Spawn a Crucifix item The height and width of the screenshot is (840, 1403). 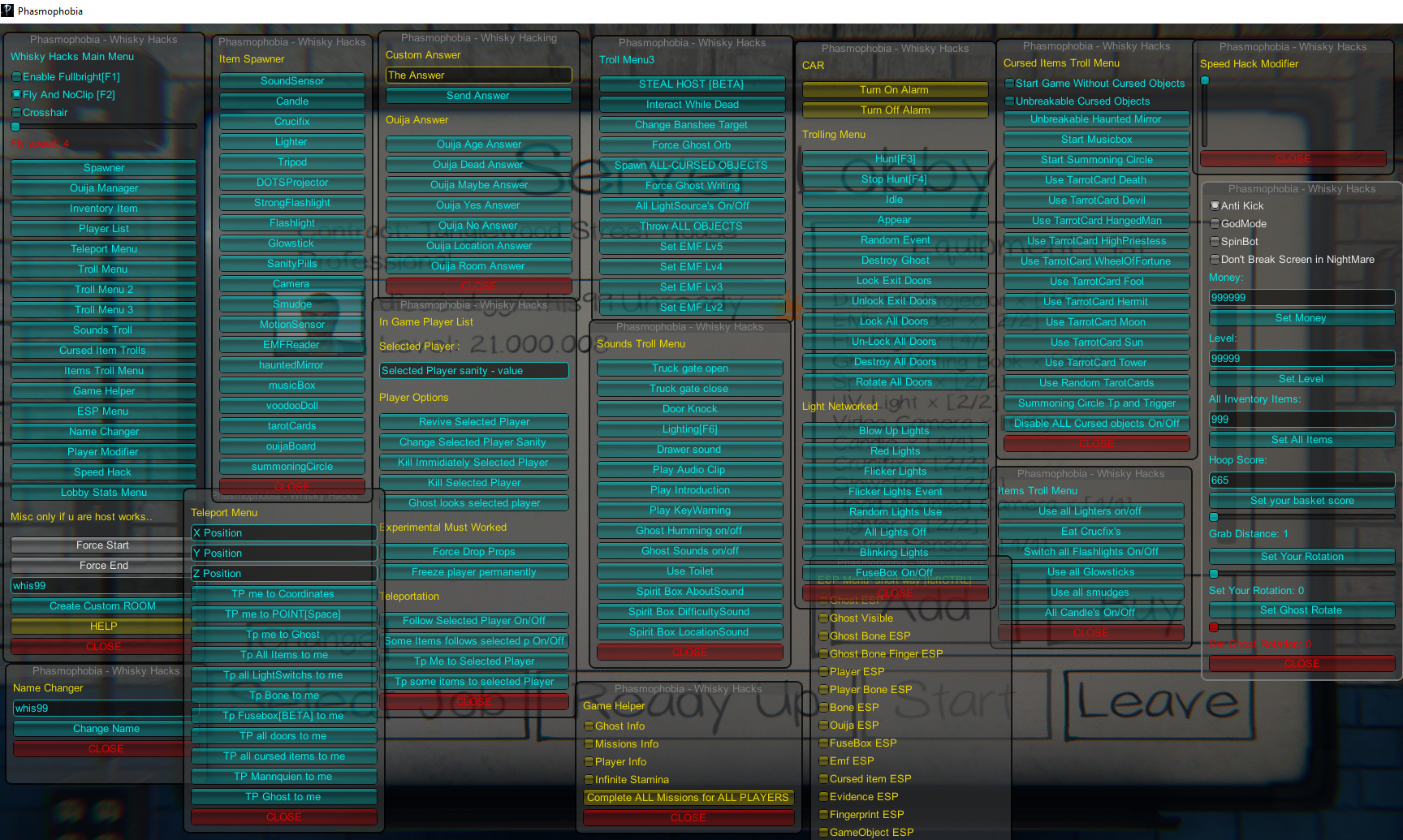pyautogui.click(x=292, y=122)
